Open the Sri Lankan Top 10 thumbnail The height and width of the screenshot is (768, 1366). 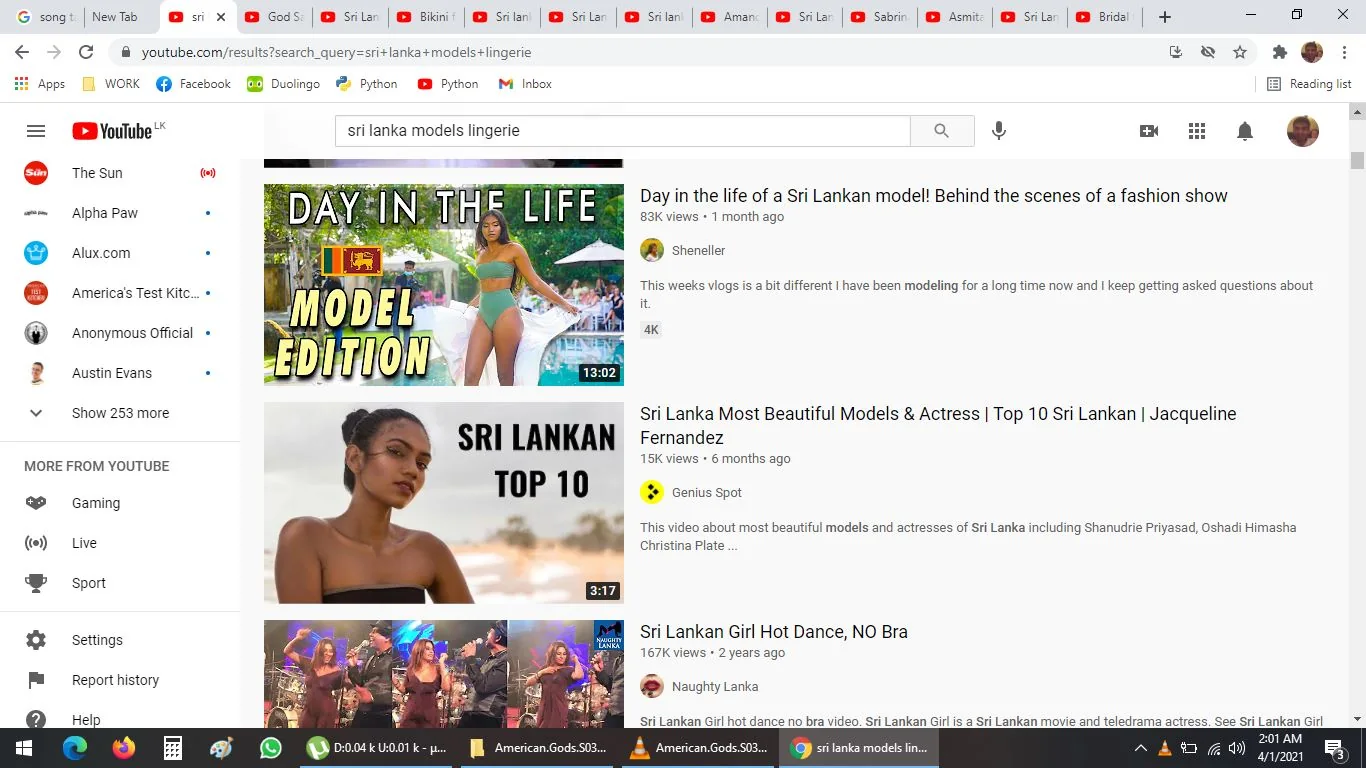(444, 503)
